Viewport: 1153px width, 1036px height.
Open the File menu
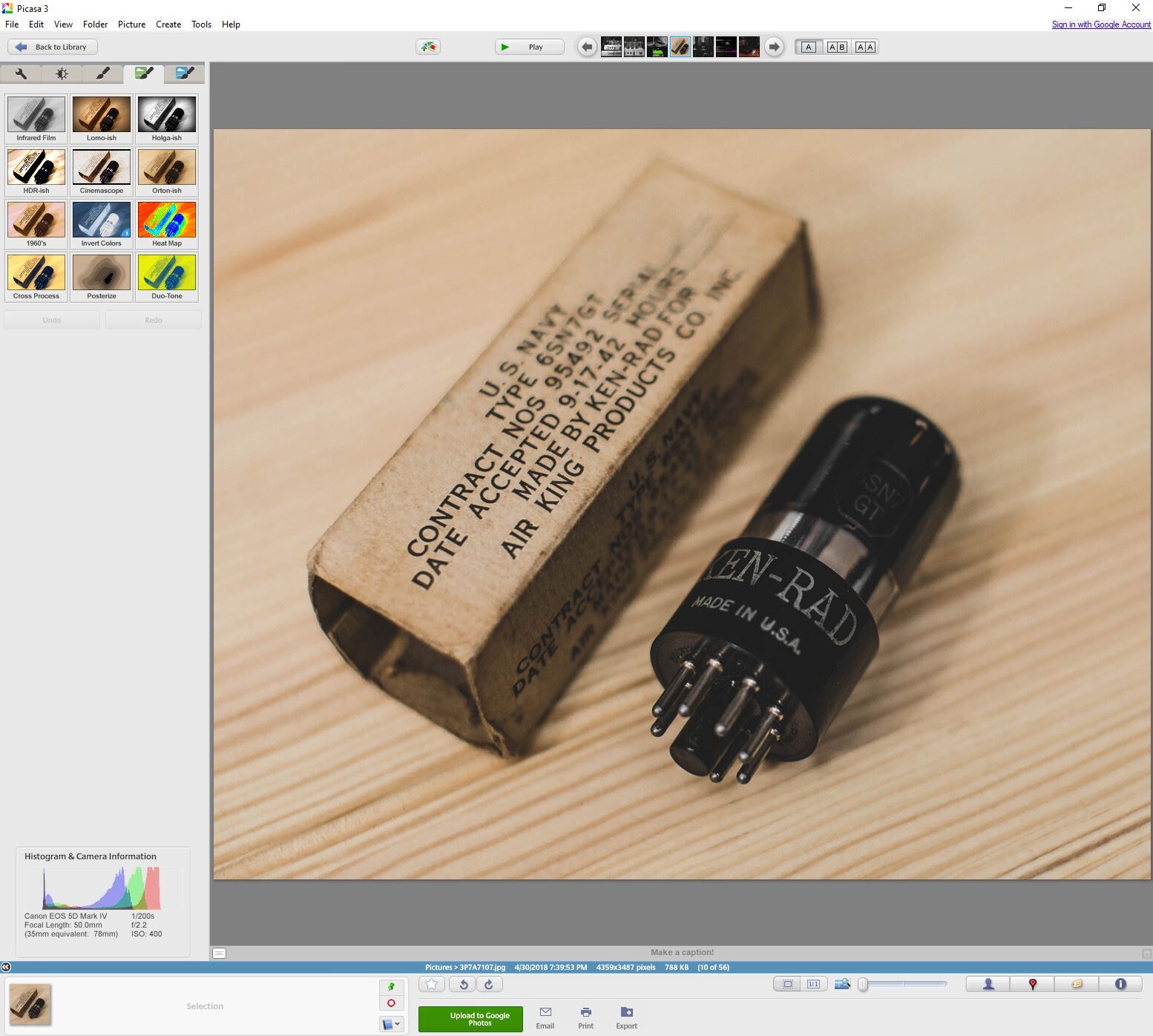tap(12, 24)
